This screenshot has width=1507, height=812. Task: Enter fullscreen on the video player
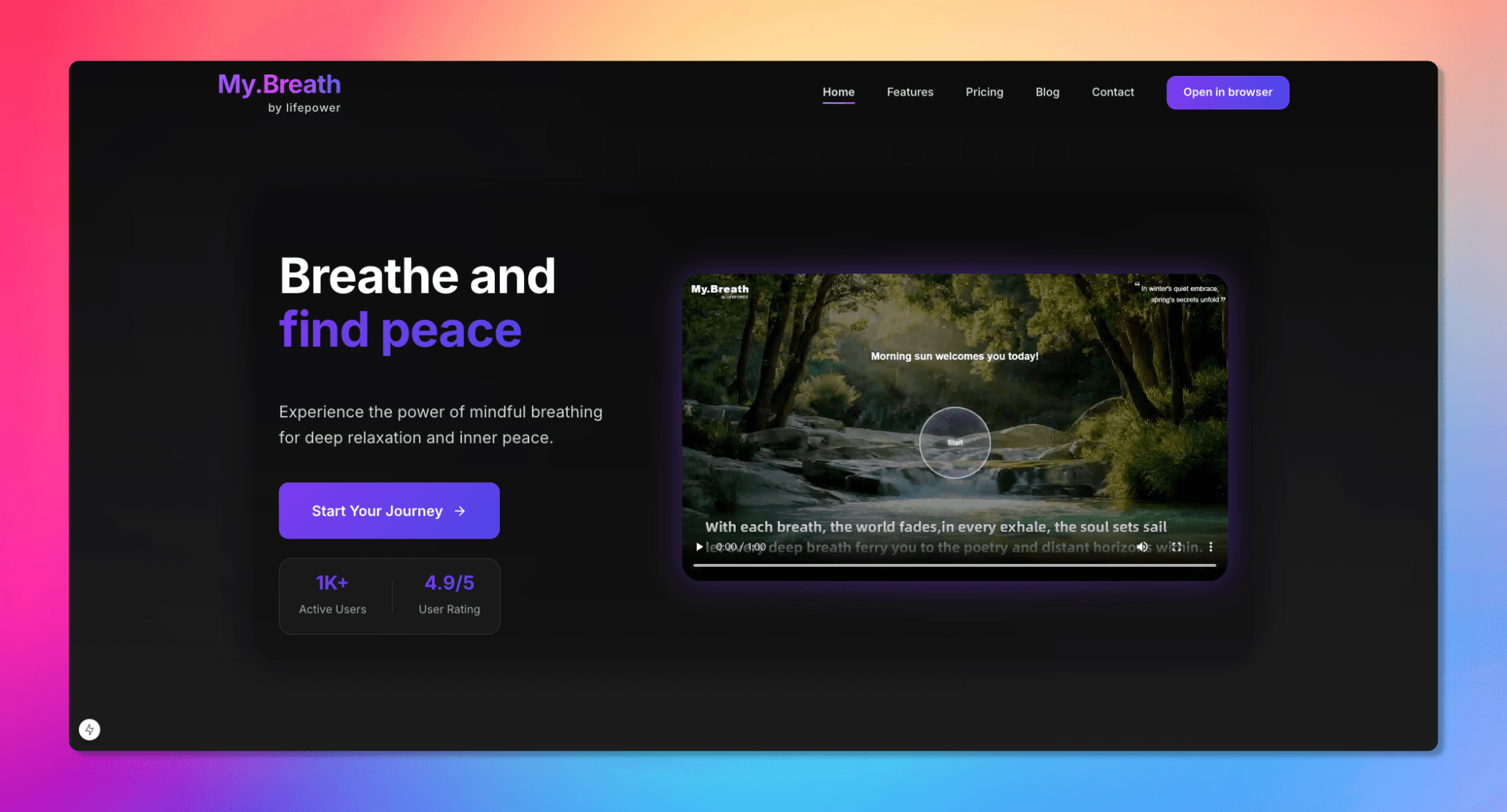click(1176, 546)
